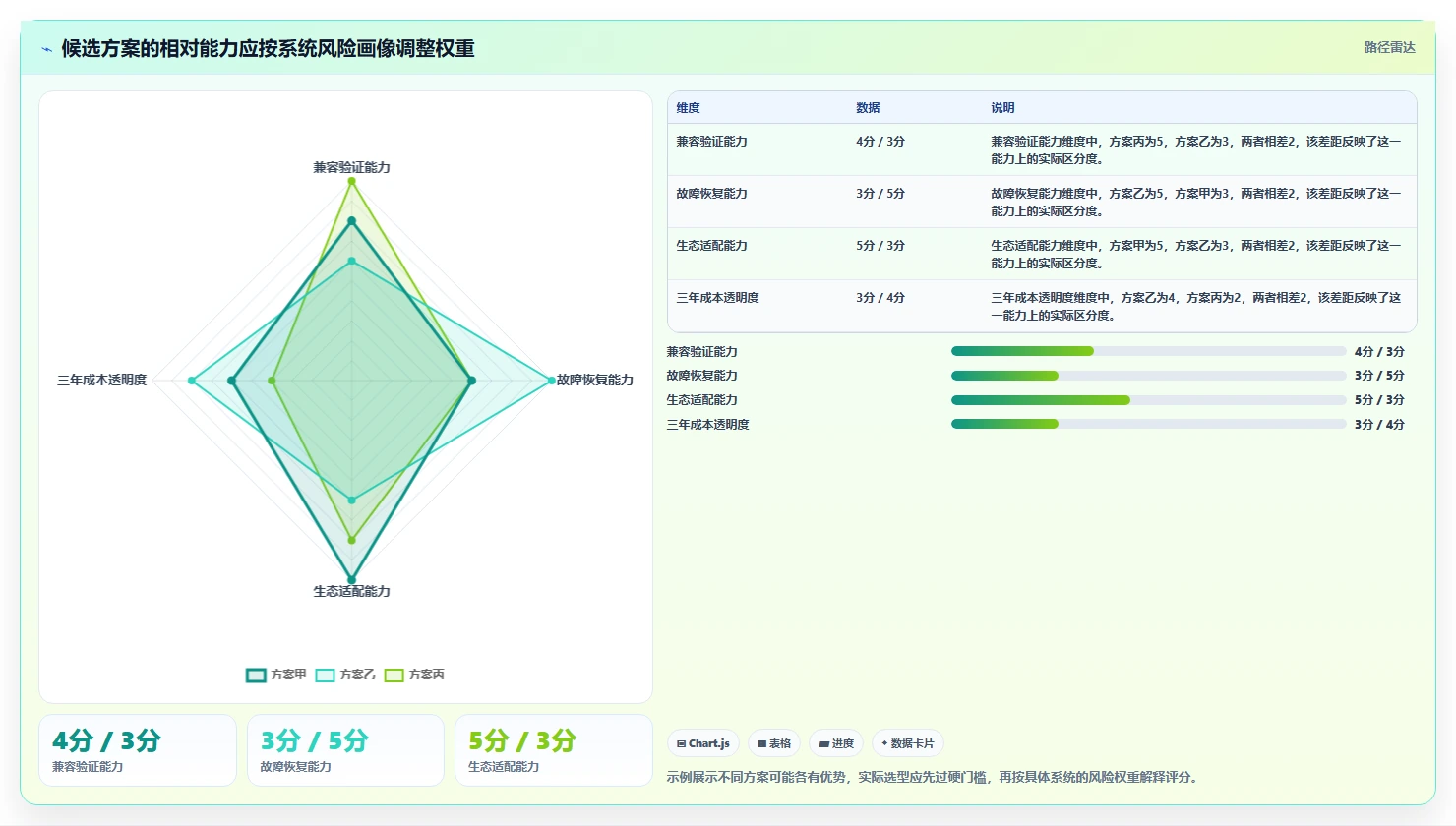The image size is (1456, 826).
Task: Click 三年成本透明度 cell in the table
Action: click(717, 298)
